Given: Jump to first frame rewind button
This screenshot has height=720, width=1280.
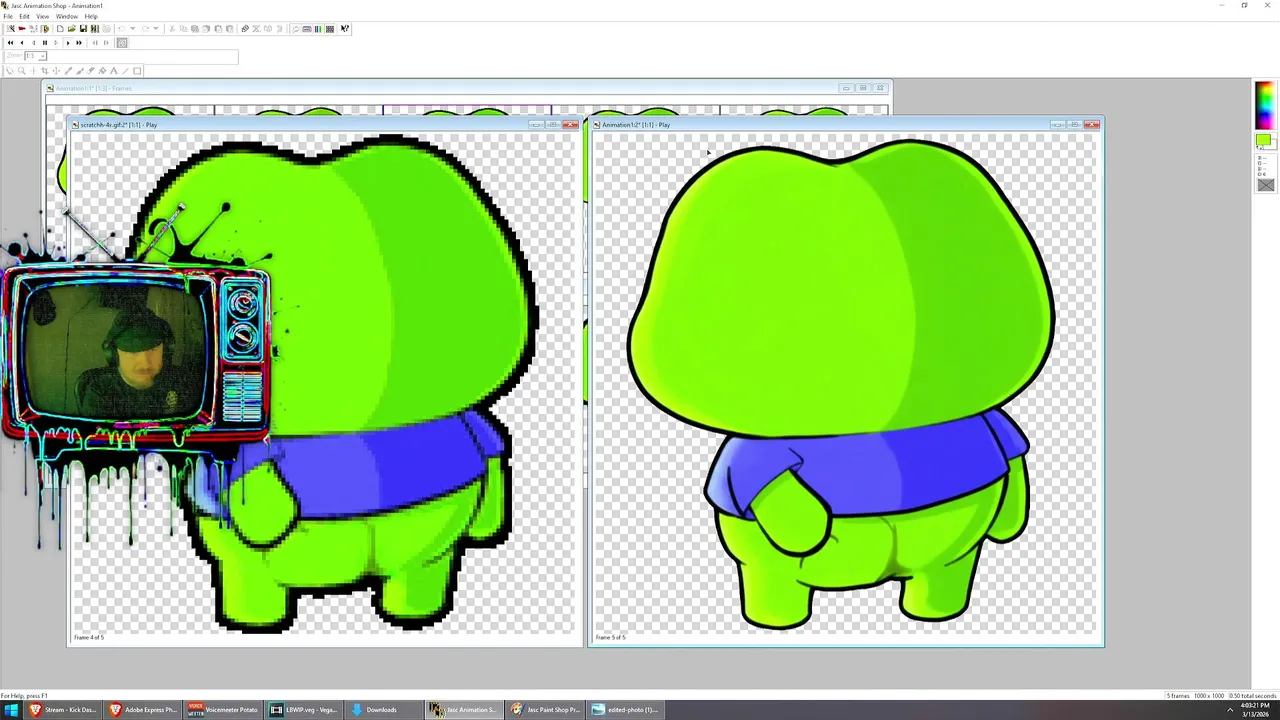Looking at the screenshot, I should (10, 42).
